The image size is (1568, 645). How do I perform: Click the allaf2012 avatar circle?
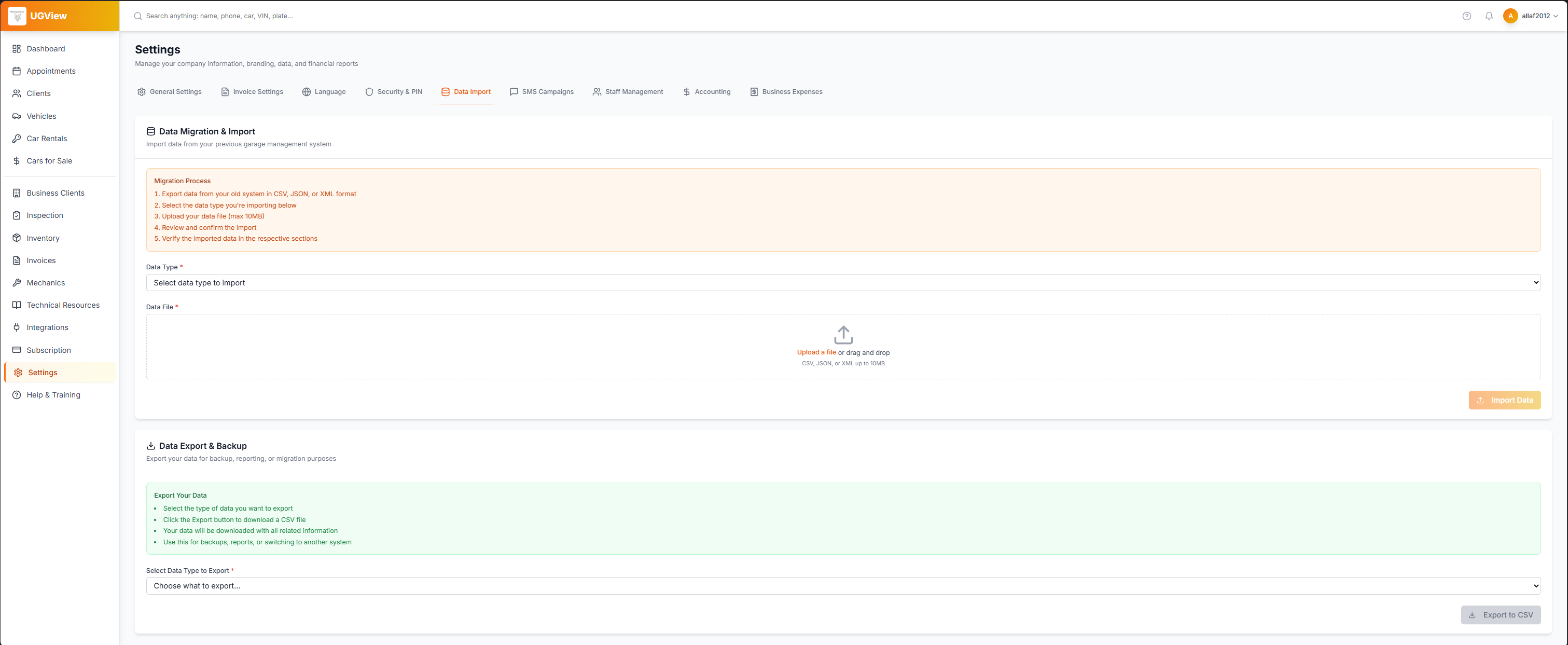tap(1510, 16)
